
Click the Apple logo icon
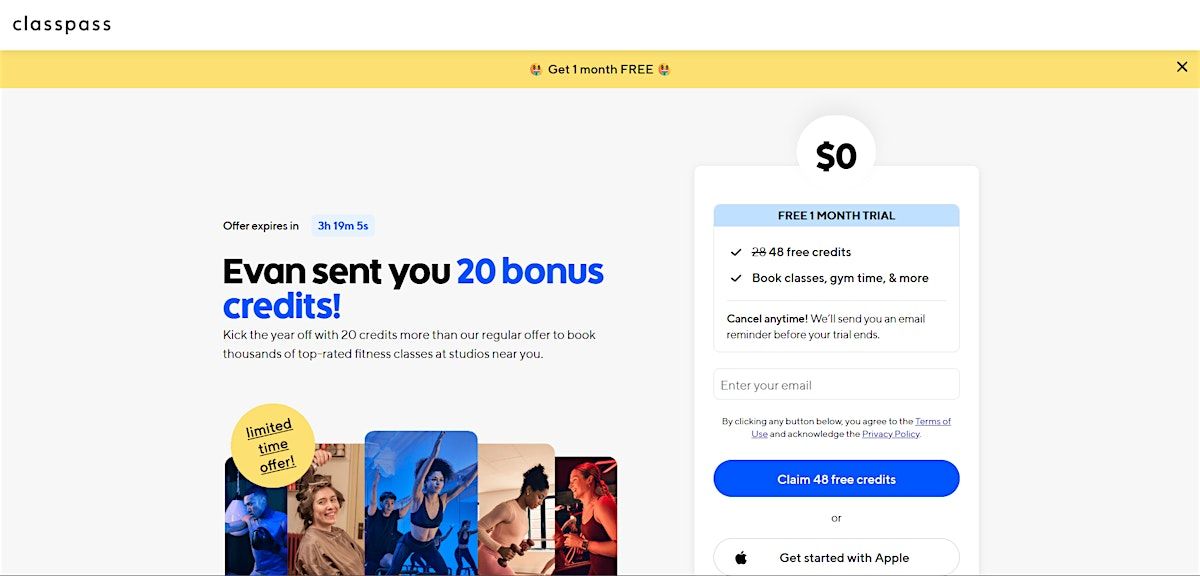point(741,558)
